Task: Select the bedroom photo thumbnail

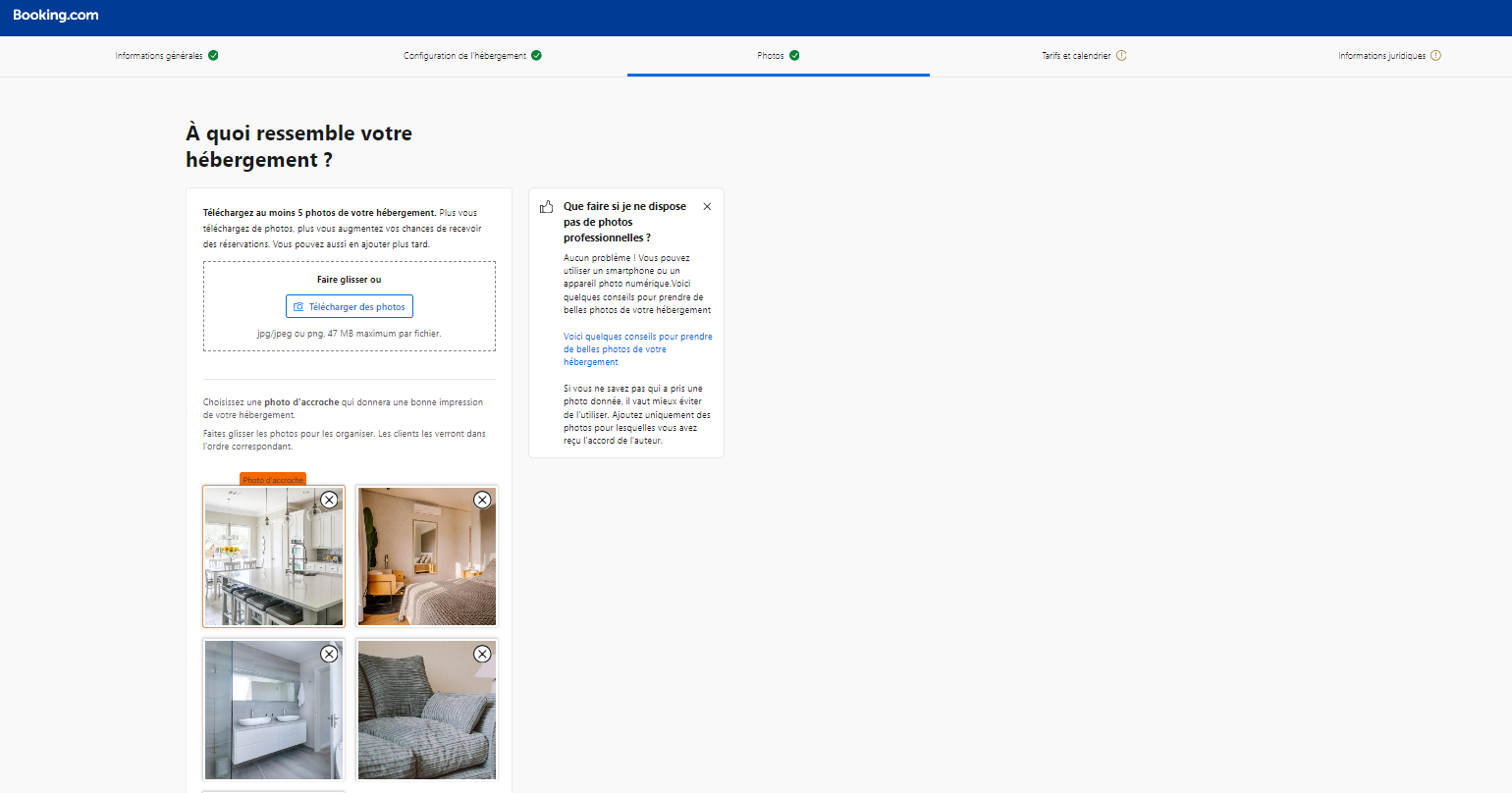Action: 427,556
